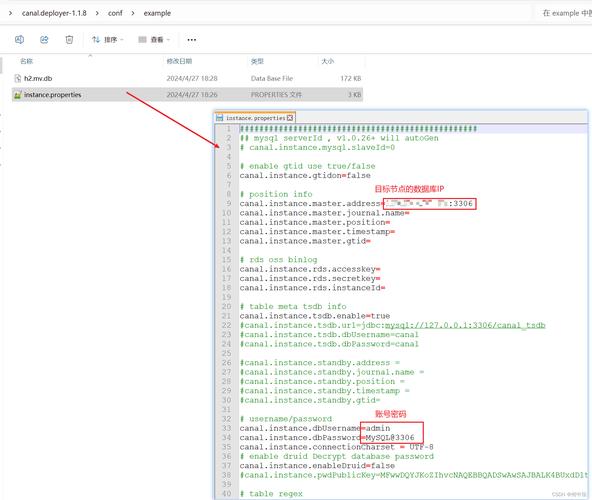
Task: Open the three-dots more options menu
Action: click(x=192, y=39)
